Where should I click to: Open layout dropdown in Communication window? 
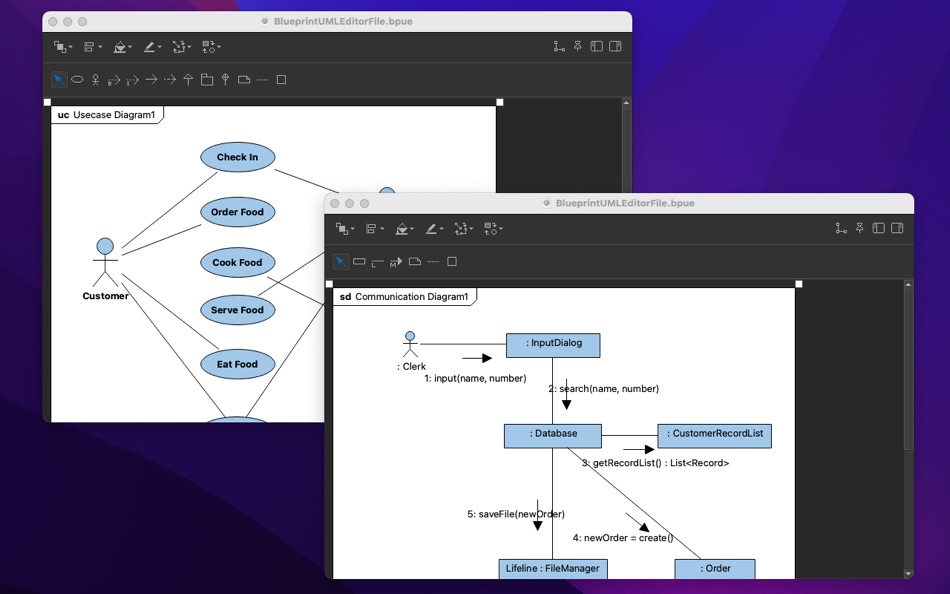point(493,229)
